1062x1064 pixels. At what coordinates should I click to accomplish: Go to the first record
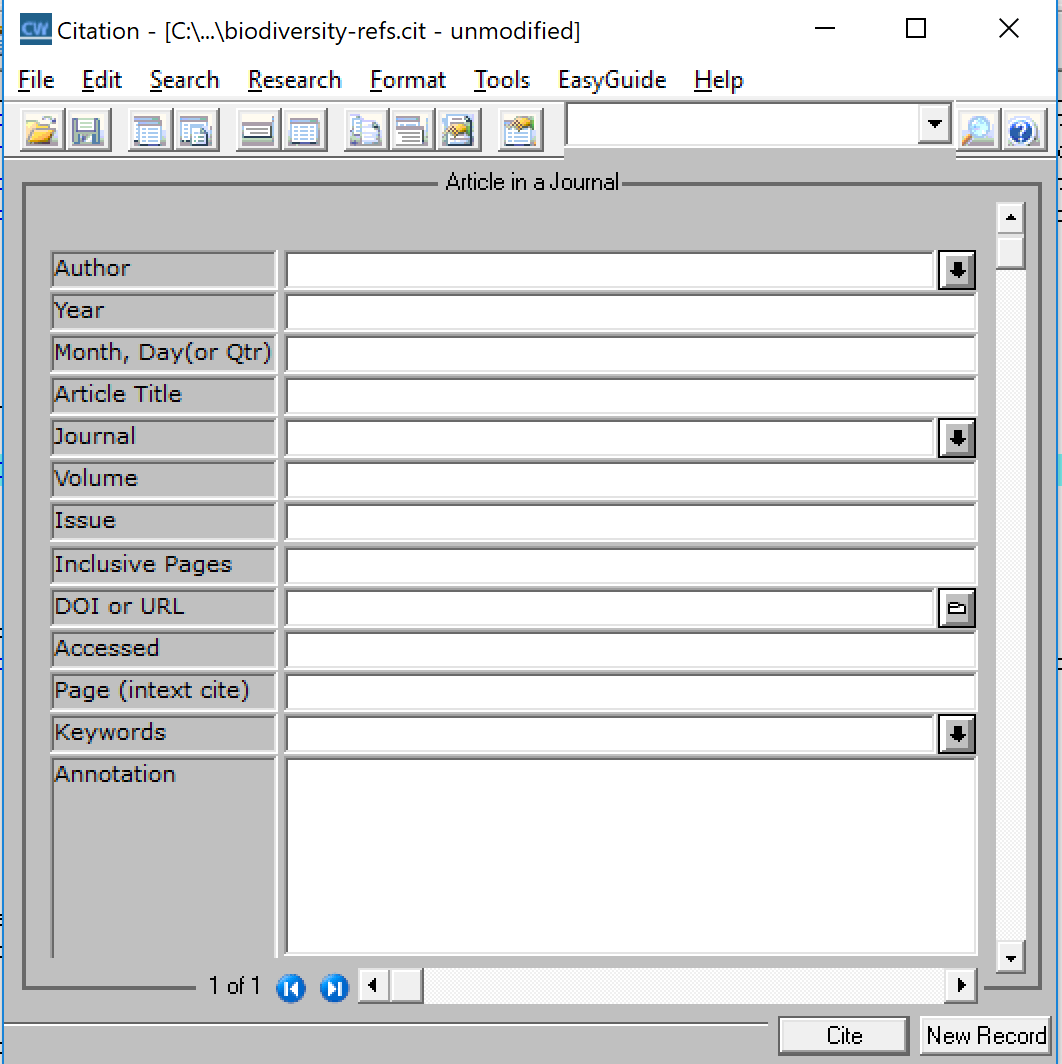click(x=290, y=988)
